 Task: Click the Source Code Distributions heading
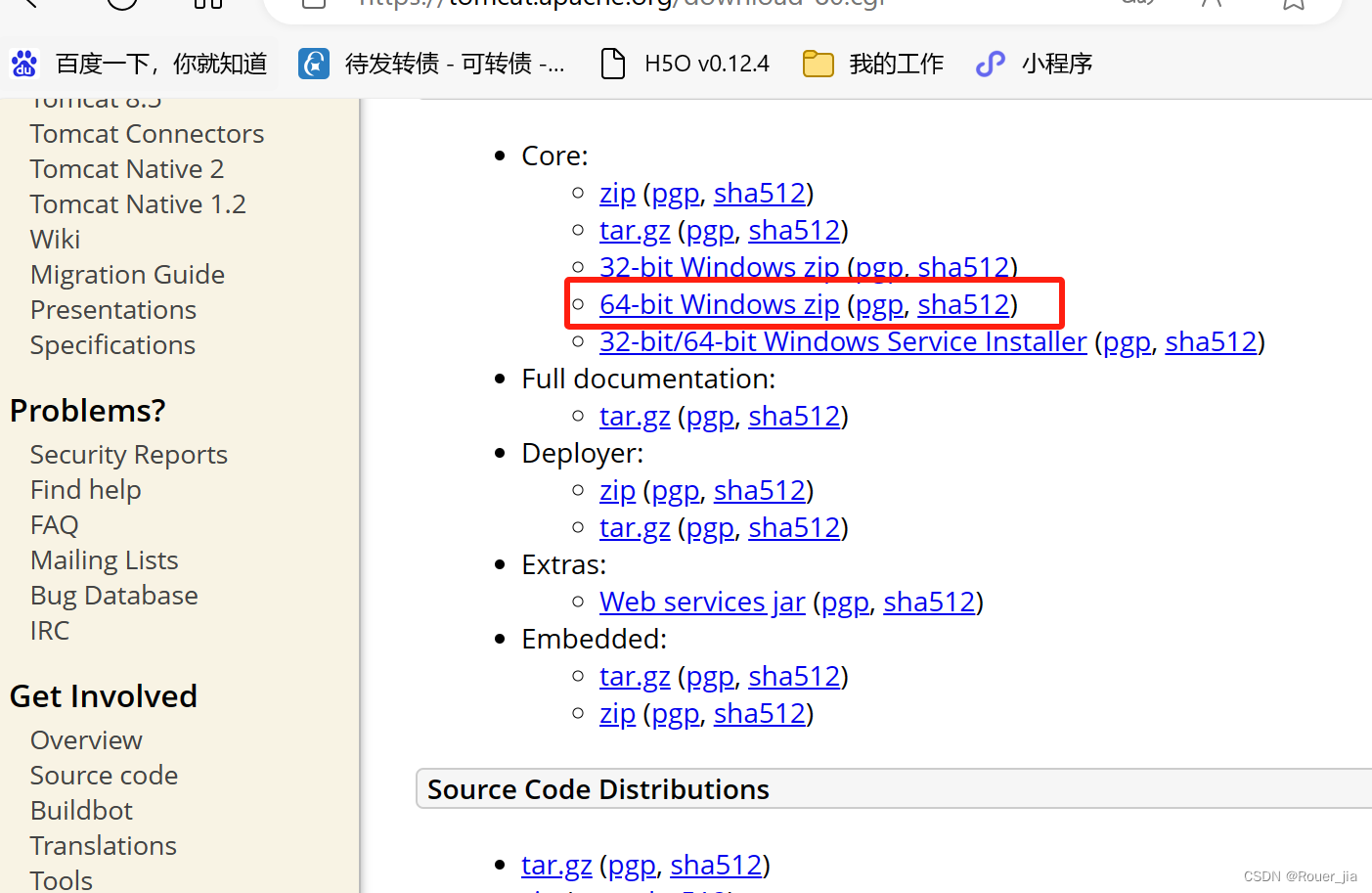point(598,789)
